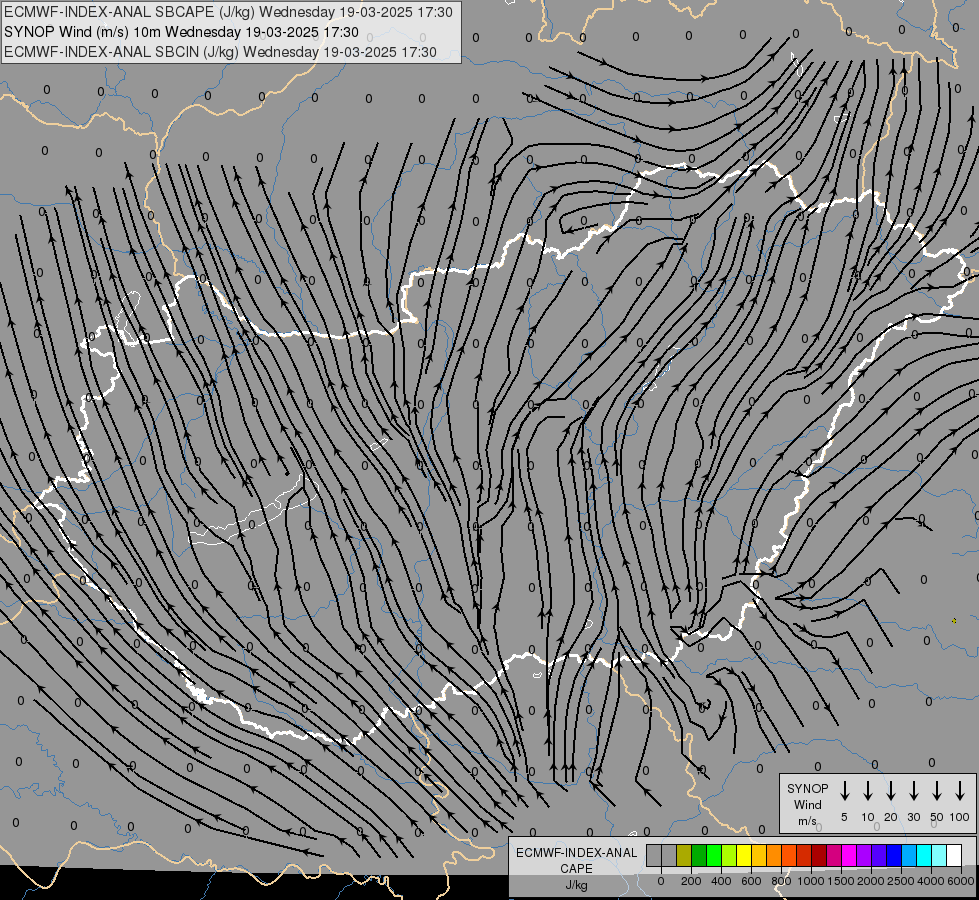Image resolution: width=979 pixels, height=900 pixels.
Task: Select the dark green CAPE swatch
Action: pyautogui.click(x=699, y=855)
